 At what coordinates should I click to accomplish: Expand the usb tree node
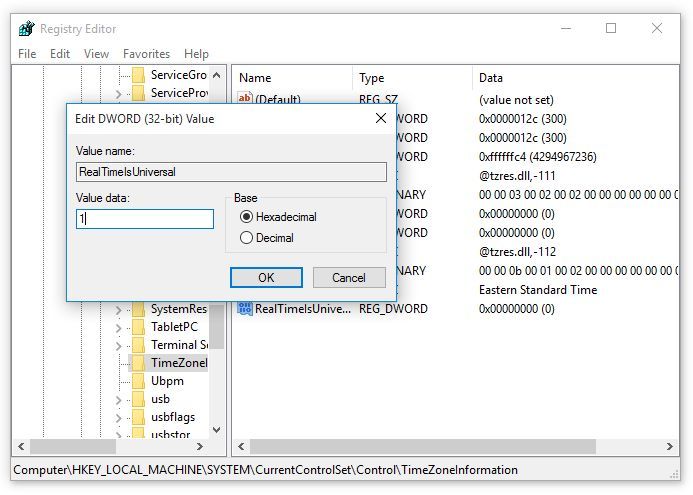(118, 399)
